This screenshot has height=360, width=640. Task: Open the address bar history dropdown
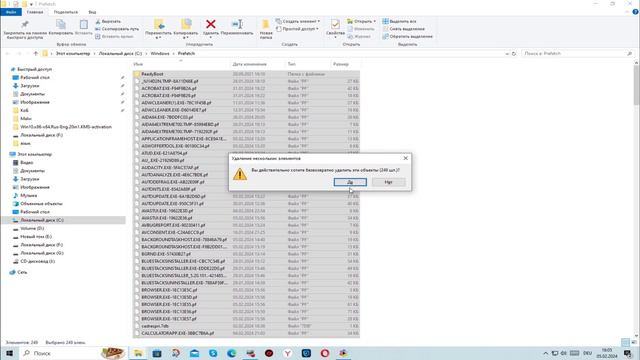click(507, 53)
